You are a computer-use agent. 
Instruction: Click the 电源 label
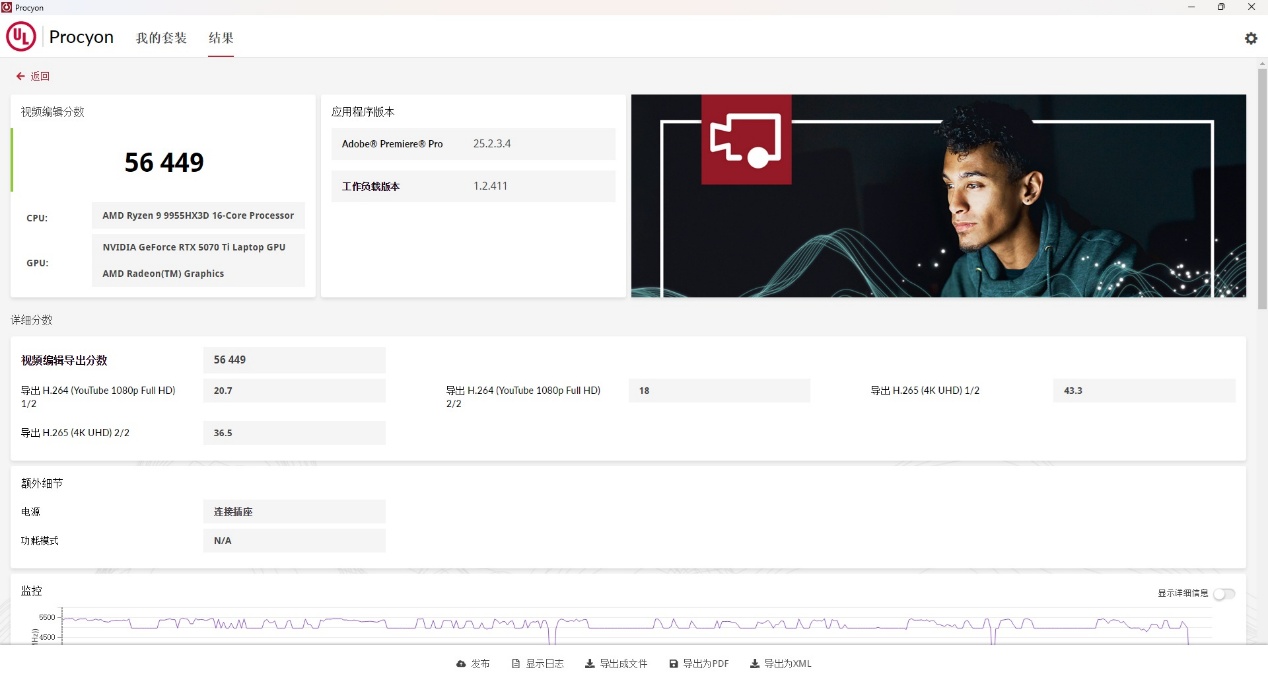31,512
